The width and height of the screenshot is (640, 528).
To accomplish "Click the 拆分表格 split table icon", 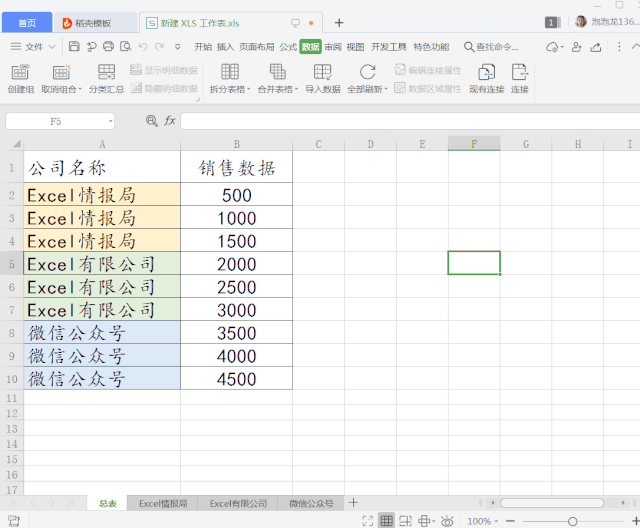I will [230, 79].
